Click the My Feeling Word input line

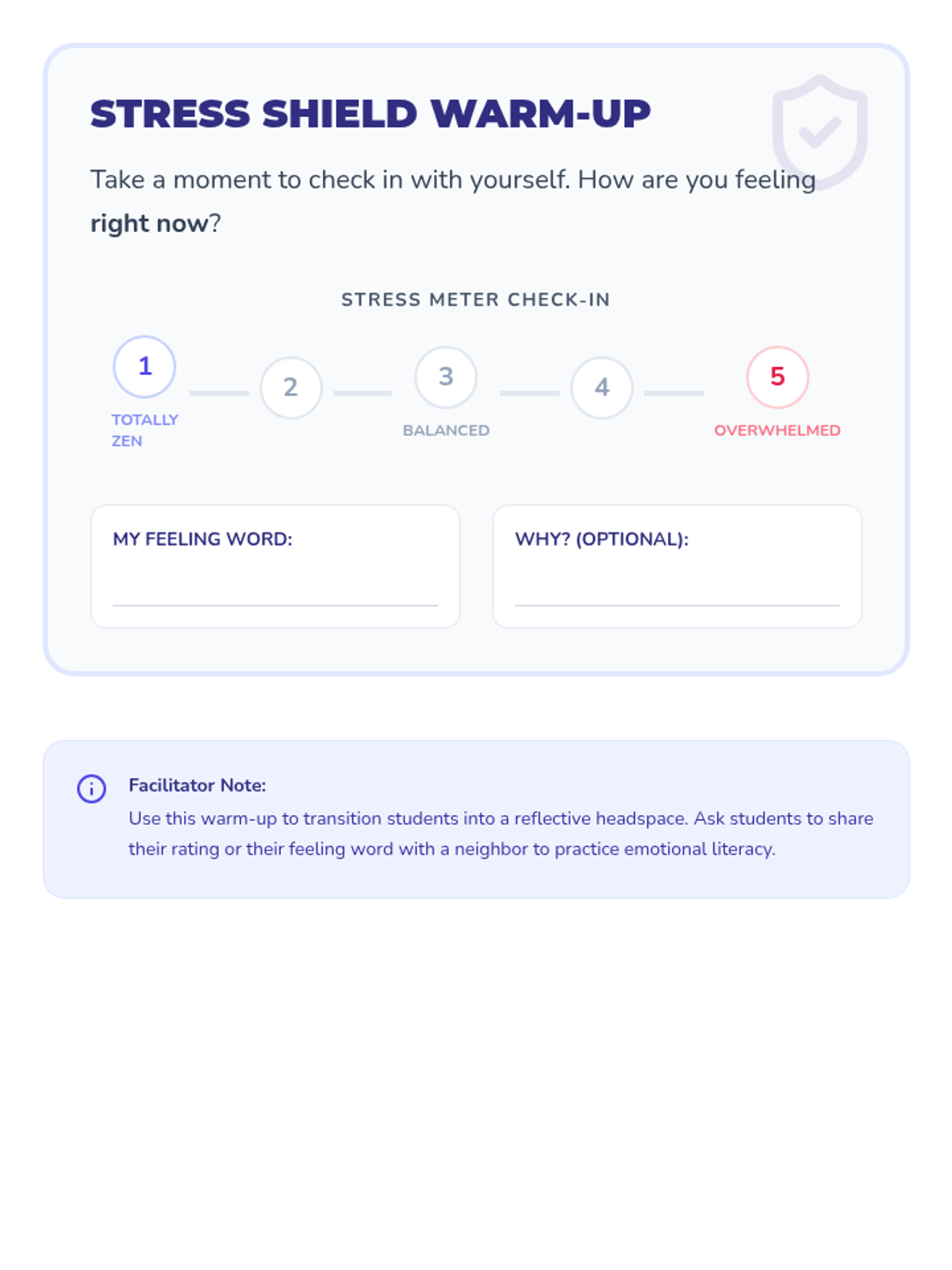point(275,594)
